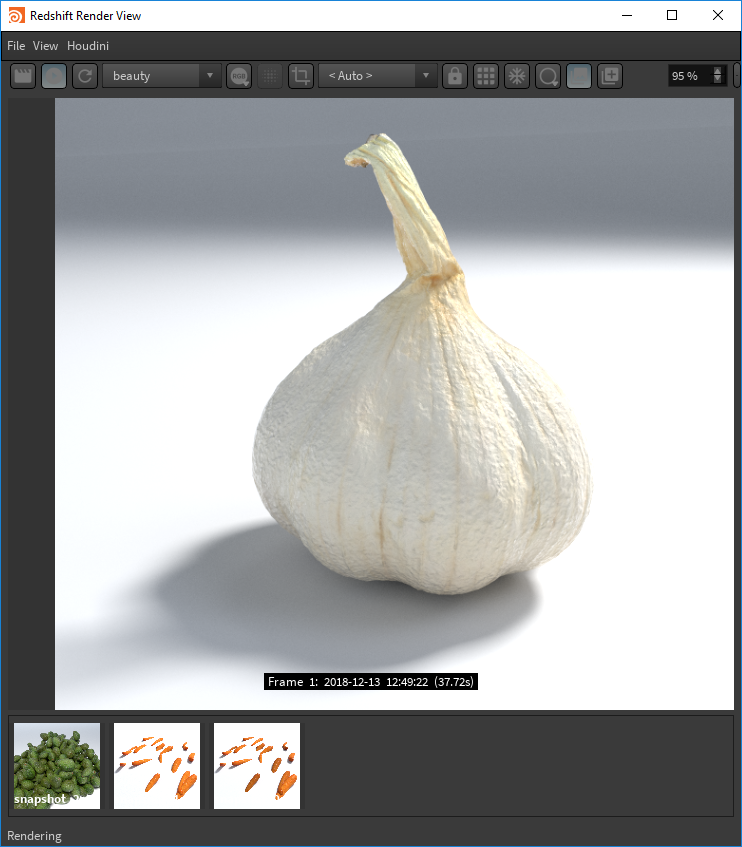Click the RGB channels icon
Viewport: 742px width, 847px height.
[x=239, y=76]
